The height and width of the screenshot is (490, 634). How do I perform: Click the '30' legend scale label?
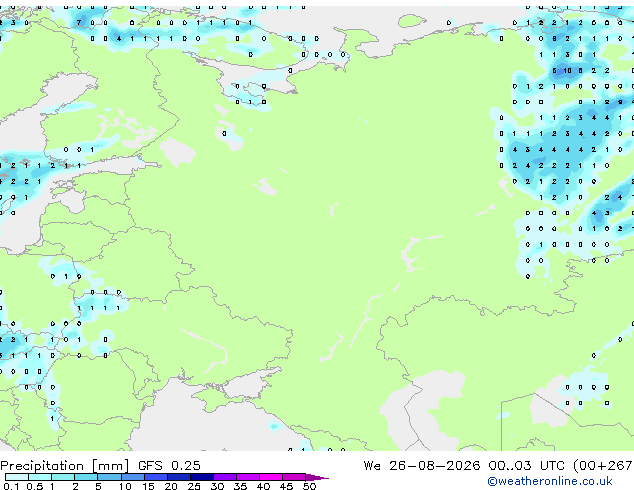click(217, 486)
